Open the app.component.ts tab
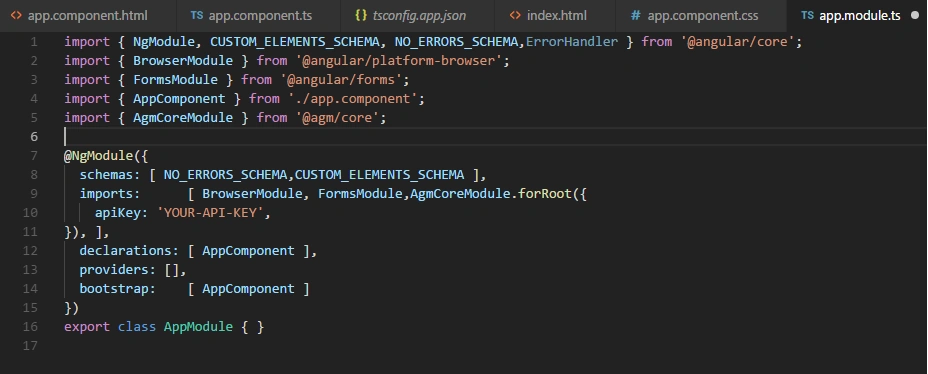Screen dimensions: 928x374 coord(259,15)
